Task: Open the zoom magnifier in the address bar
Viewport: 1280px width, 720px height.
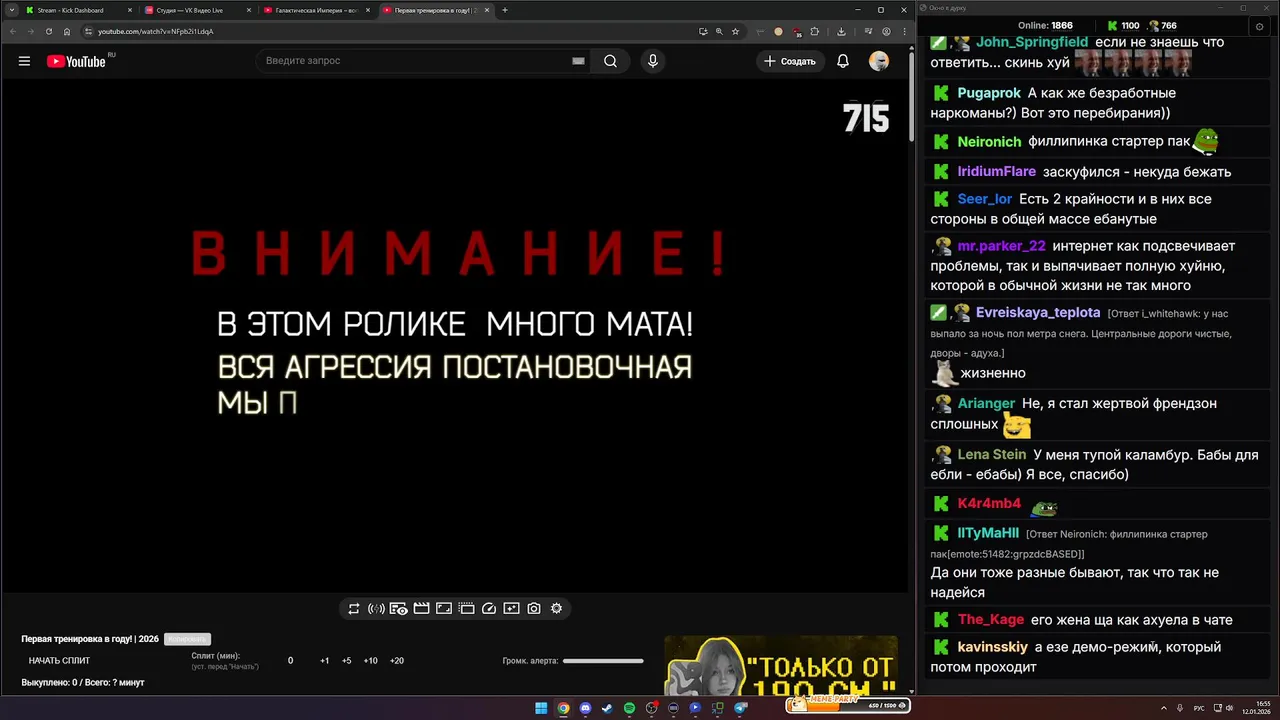Action: (x=719, y=31)
